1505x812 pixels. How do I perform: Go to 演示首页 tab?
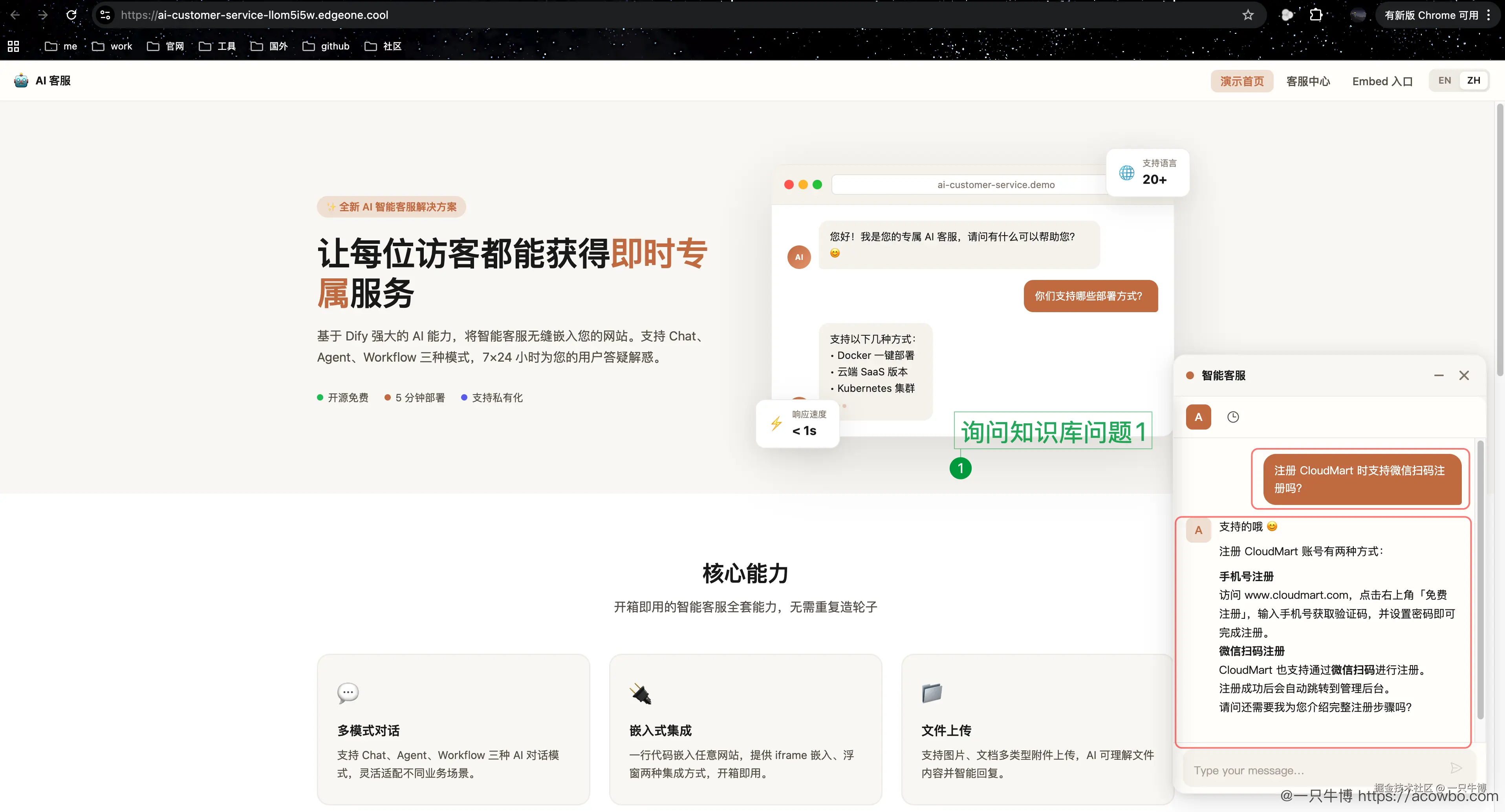coord(1241,81)
